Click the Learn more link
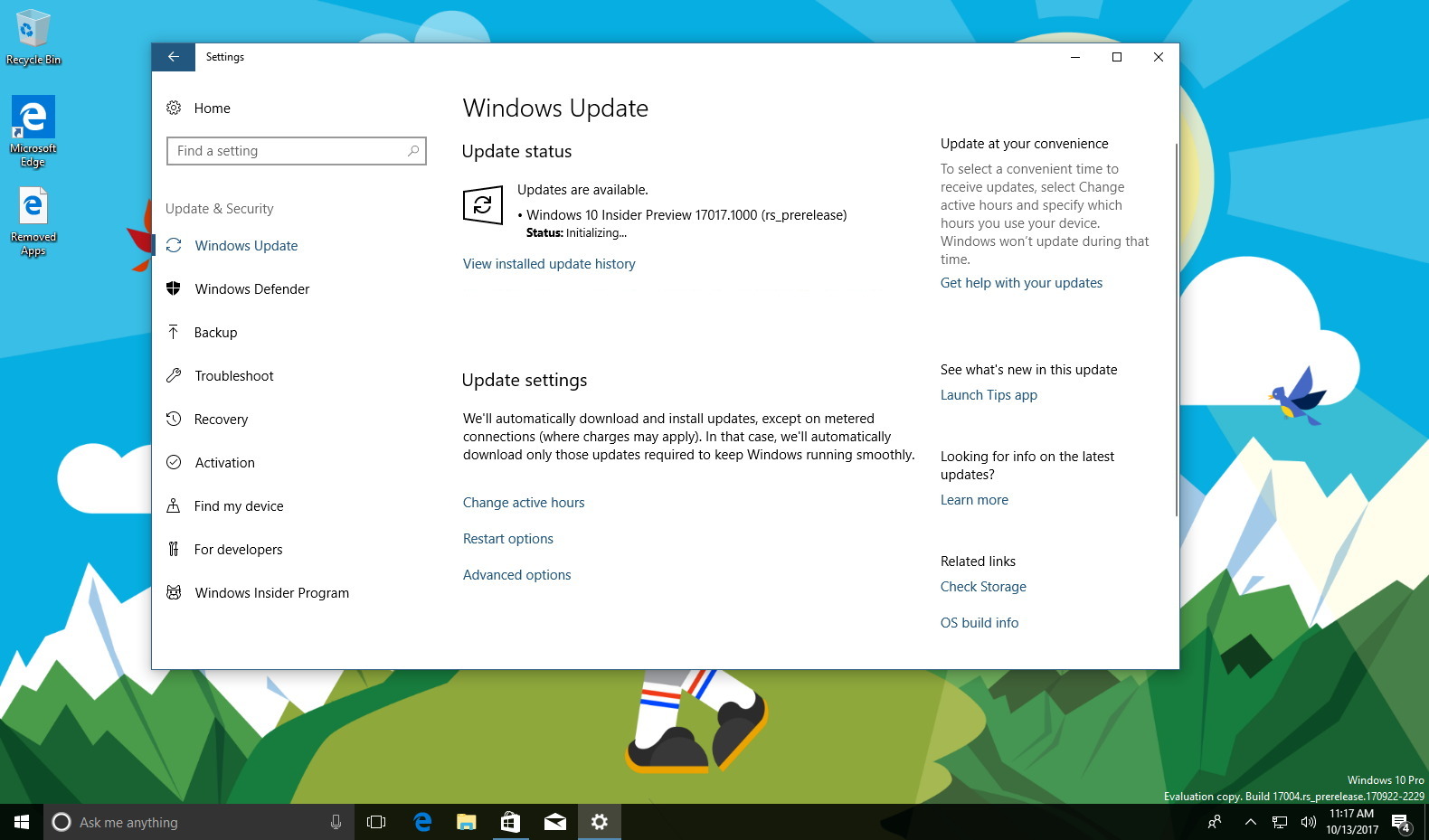 point(974,500)
